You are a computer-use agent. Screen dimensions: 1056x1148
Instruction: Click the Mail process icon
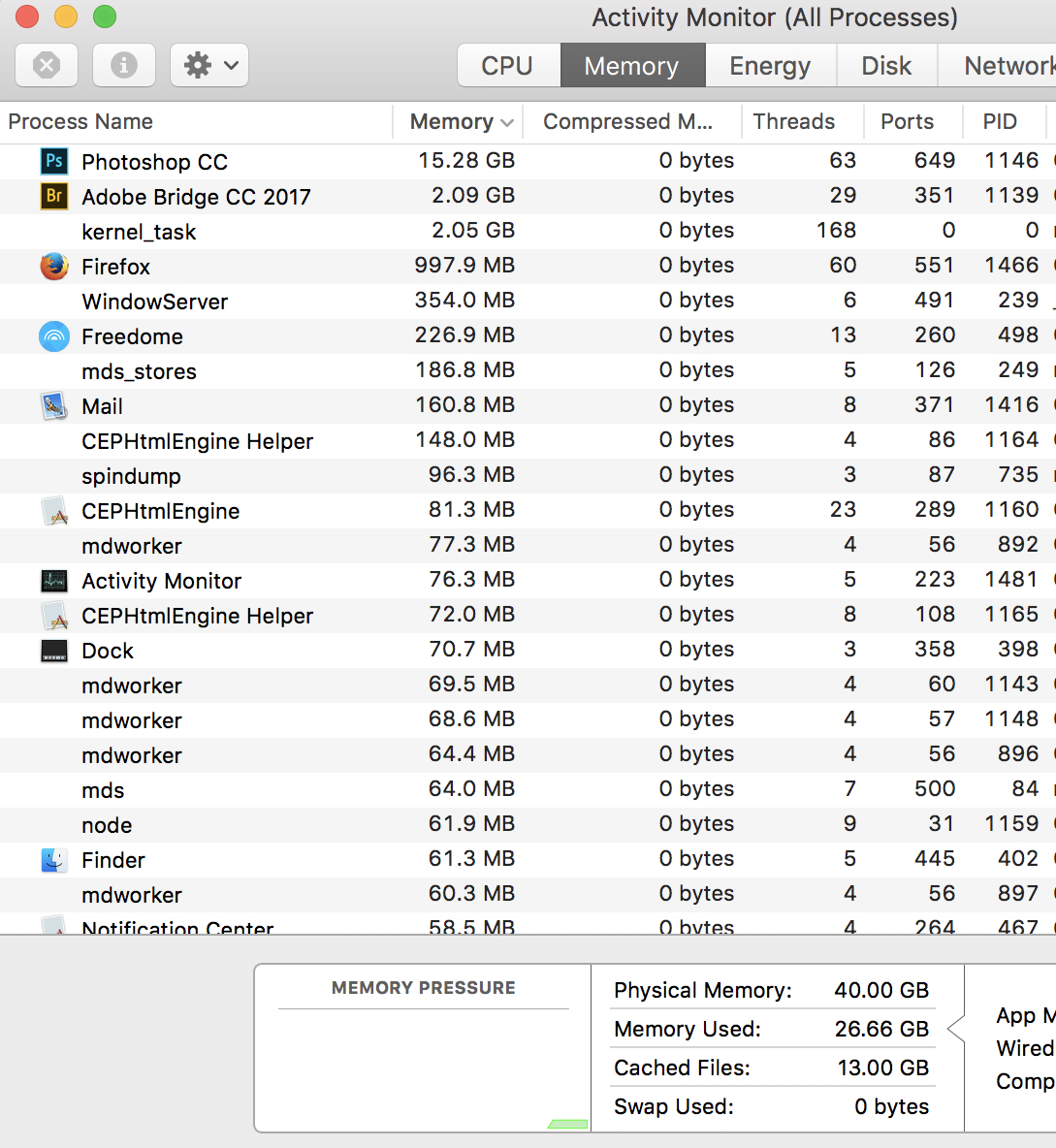[54, 405]
